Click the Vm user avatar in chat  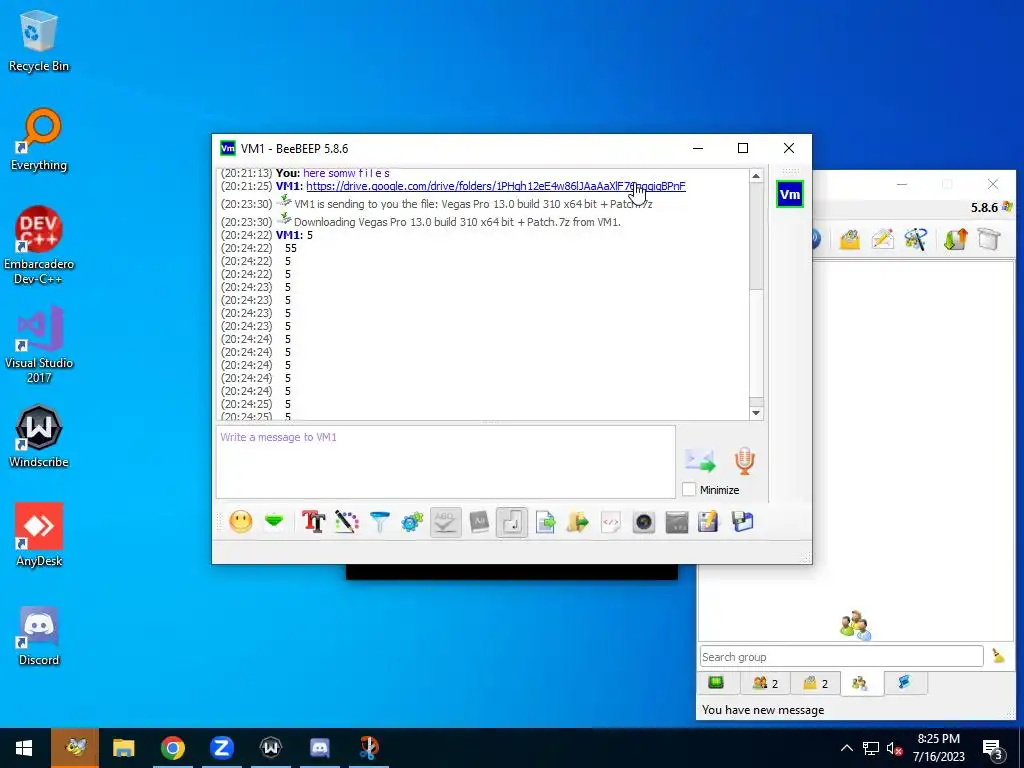790,194
